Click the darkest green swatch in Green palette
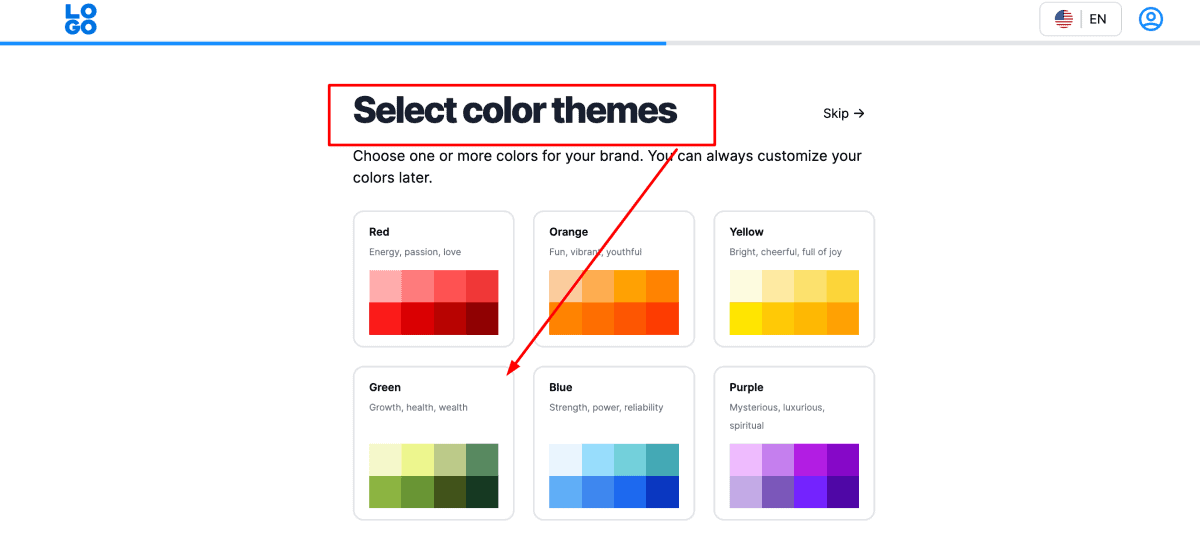 click(482, 492)
